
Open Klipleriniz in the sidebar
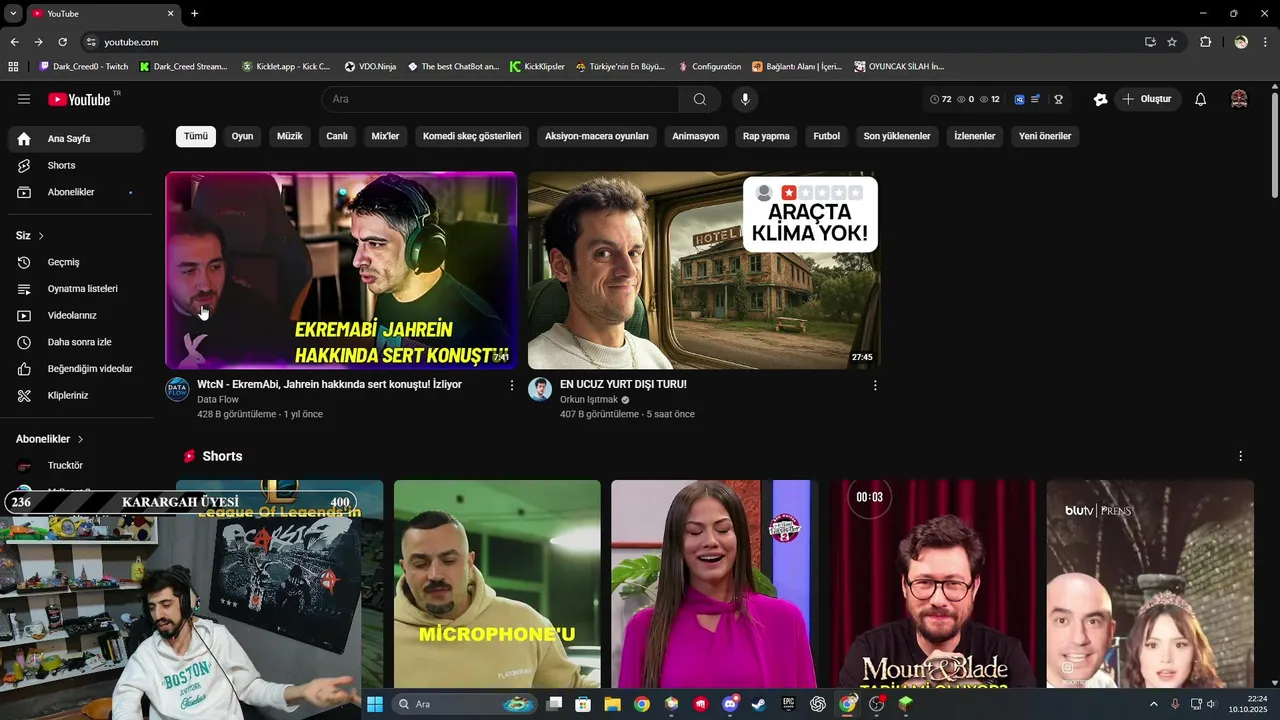pos(76,395)
